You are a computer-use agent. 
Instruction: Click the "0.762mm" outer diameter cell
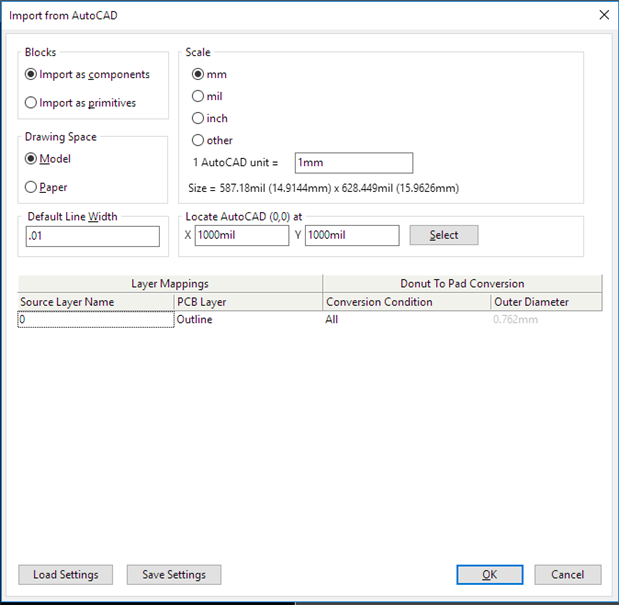pos(547,320)
